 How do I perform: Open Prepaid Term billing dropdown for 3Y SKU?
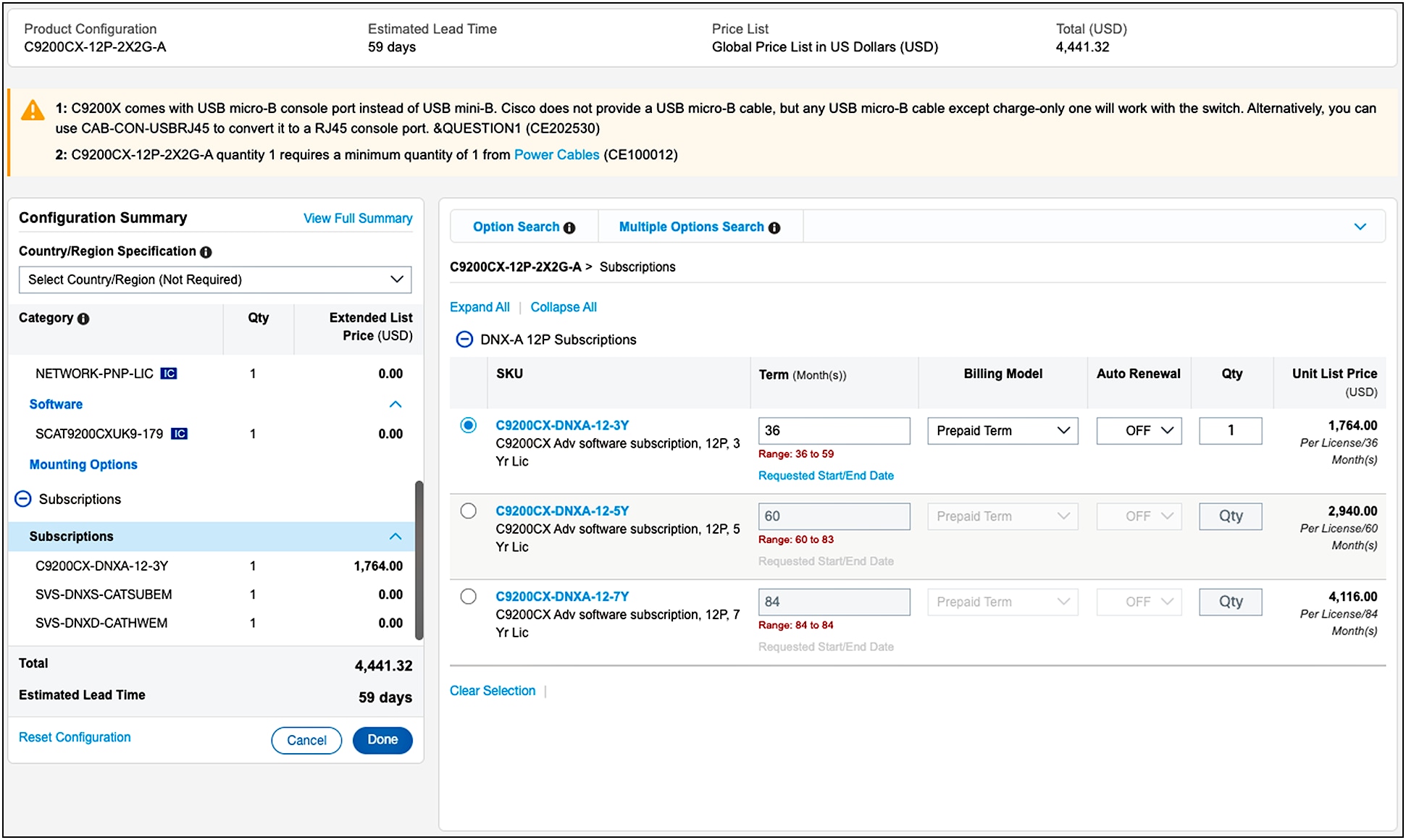[x=1003, y=431]
